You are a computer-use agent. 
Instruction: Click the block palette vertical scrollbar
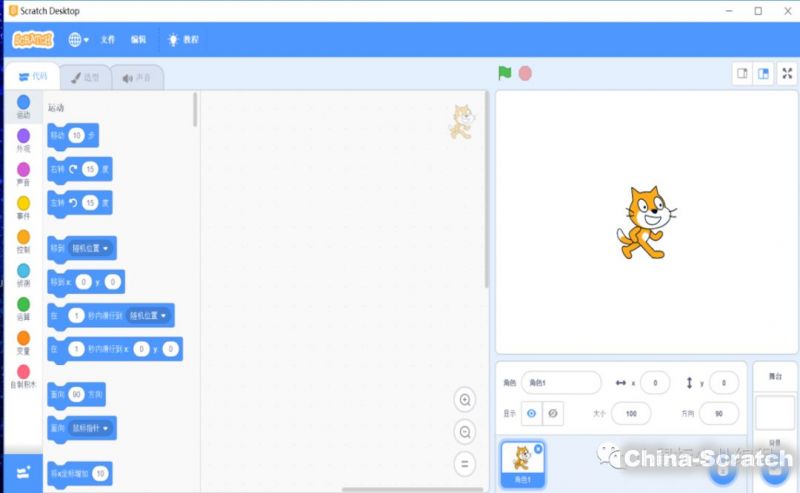(x=195, y=110)
